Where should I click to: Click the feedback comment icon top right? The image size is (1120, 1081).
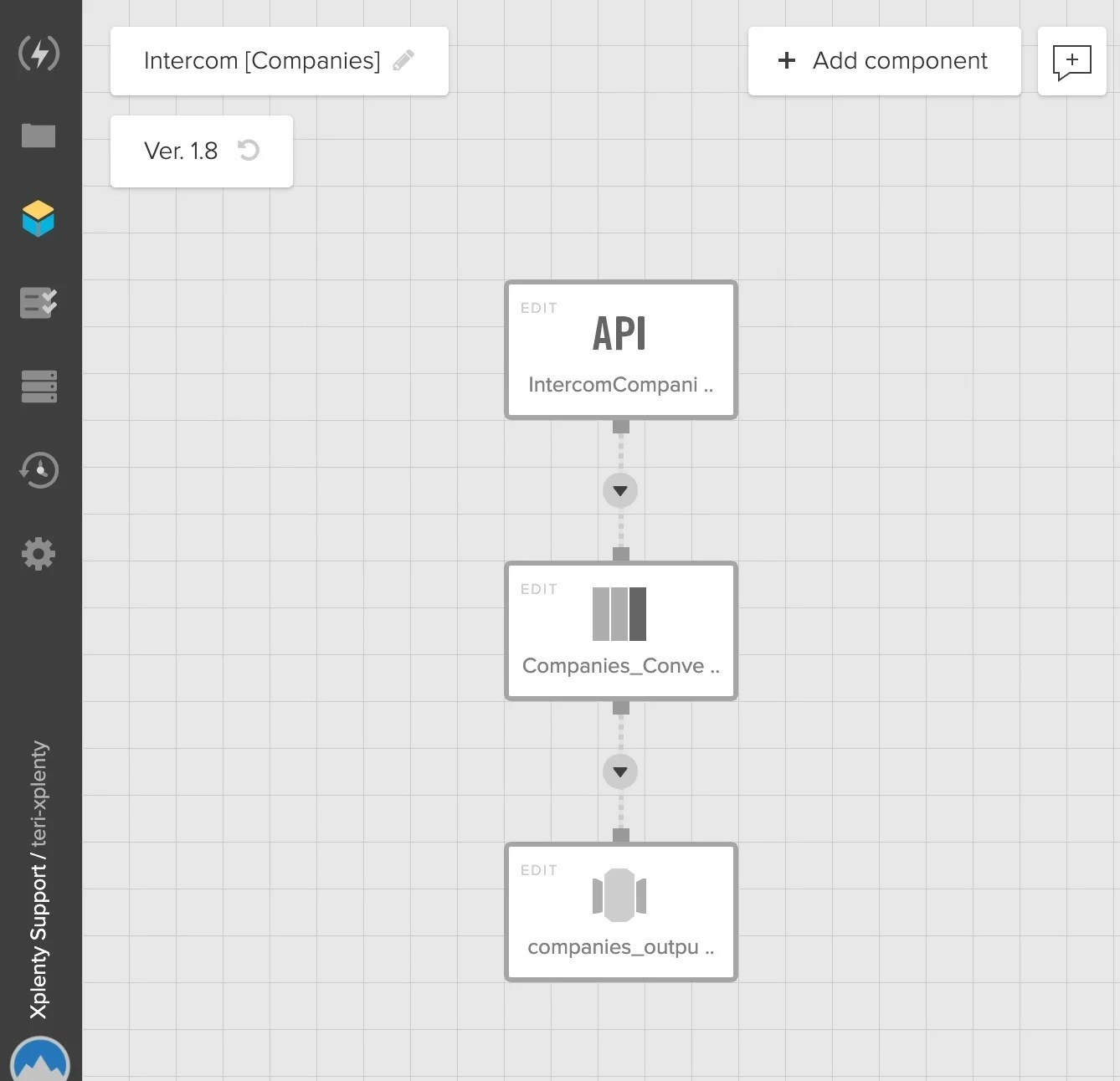[x=1072, y=61]
